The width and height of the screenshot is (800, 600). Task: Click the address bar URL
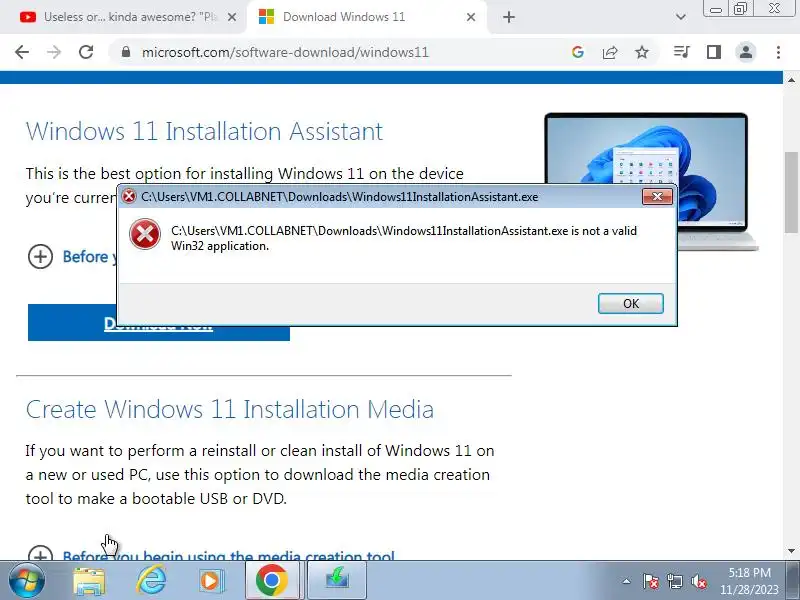(285, 52)
